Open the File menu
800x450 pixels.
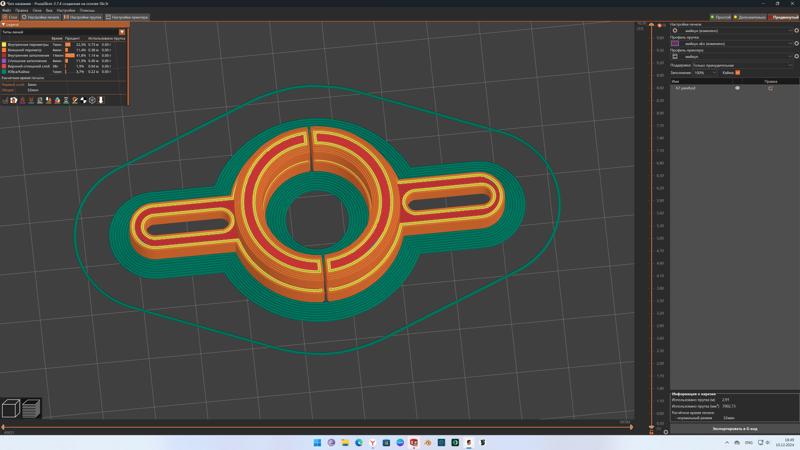pyautogui.click(x=7, y=10)
